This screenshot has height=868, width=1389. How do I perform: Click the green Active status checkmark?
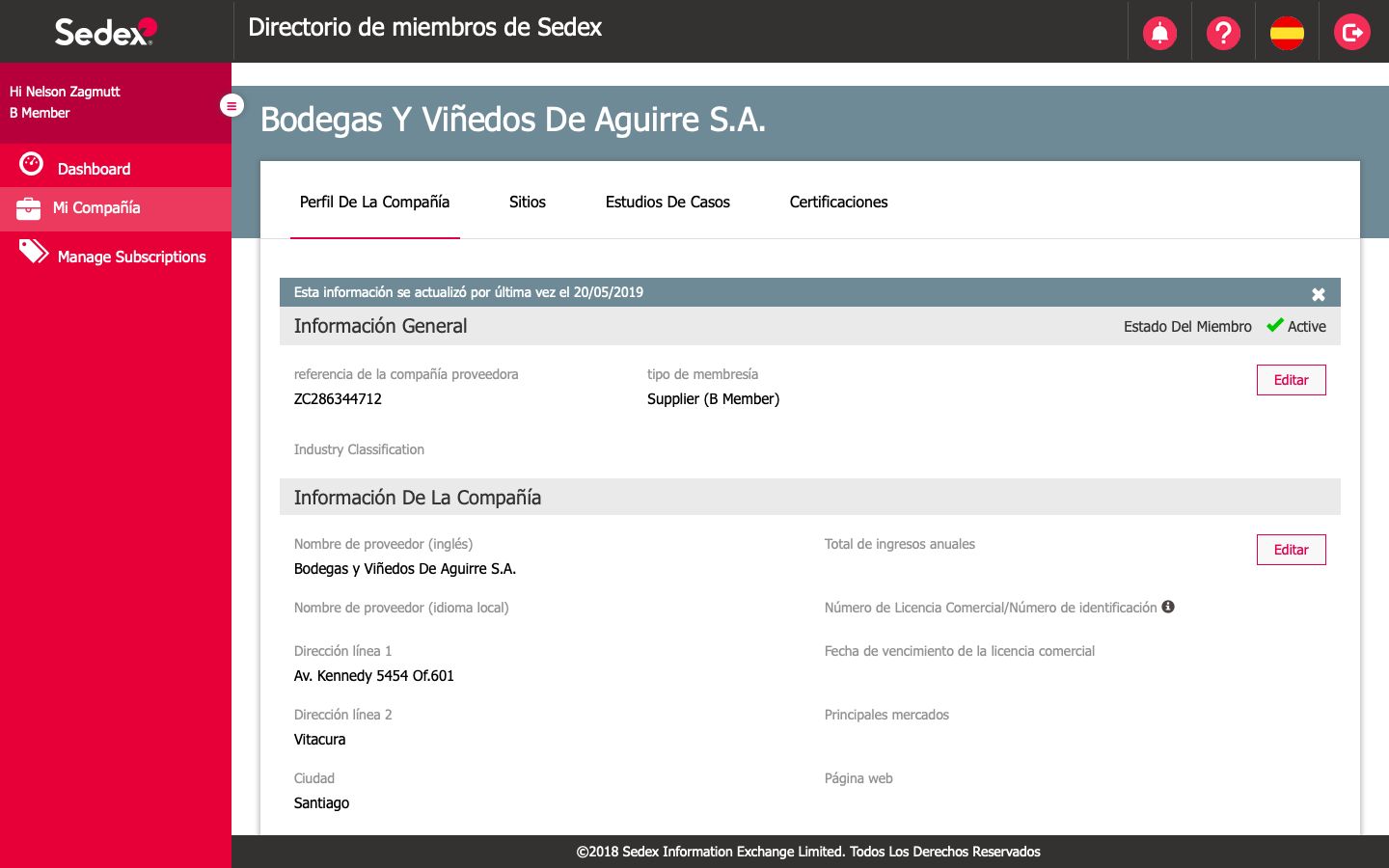1275,325
